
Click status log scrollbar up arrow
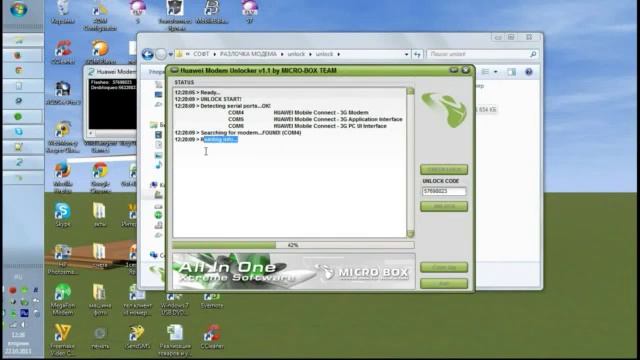pos(411,91)
